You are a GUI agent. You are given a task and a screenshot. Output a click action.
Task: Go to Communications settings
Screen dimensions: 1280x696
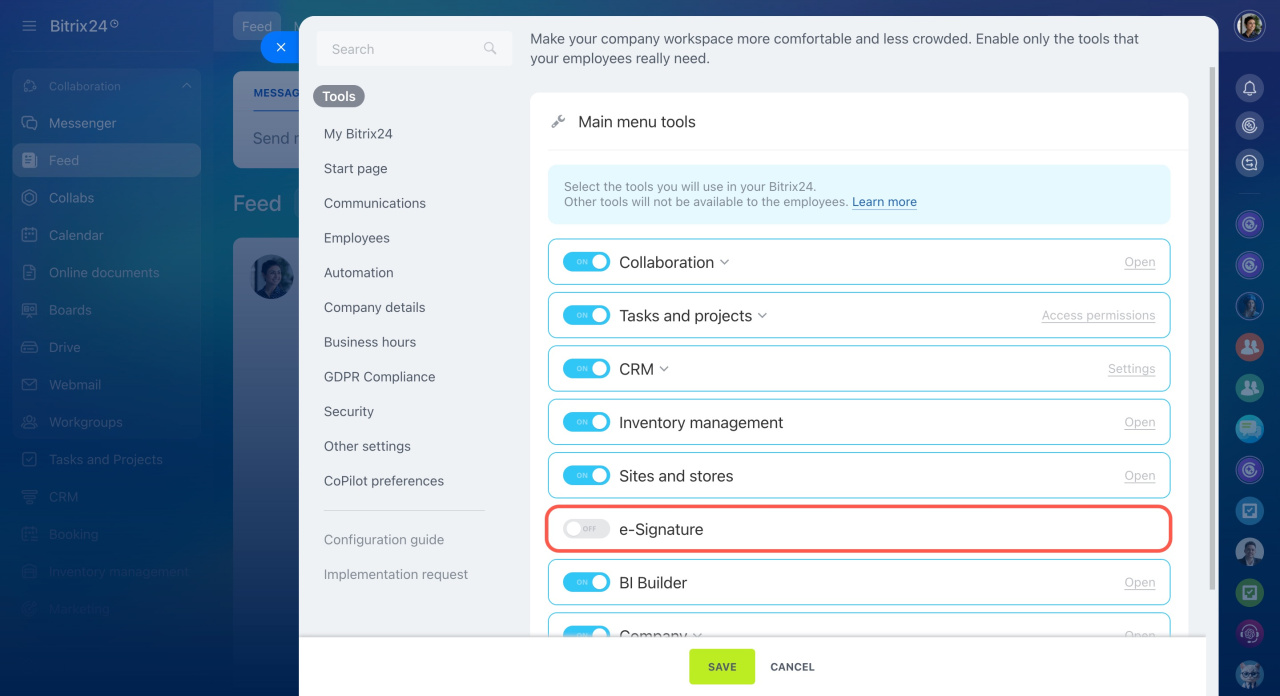coord(374,203)
